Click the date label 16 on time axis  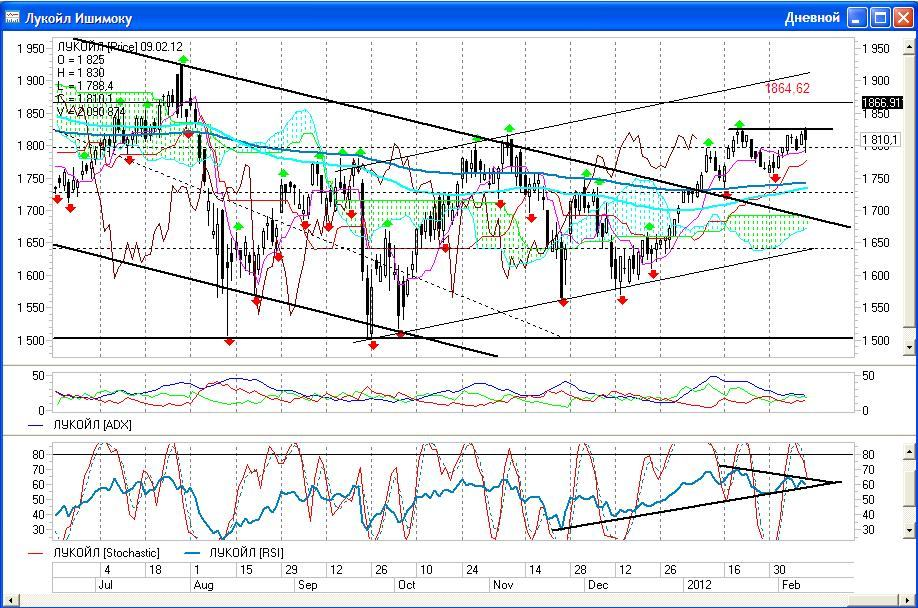coord(734,569)
